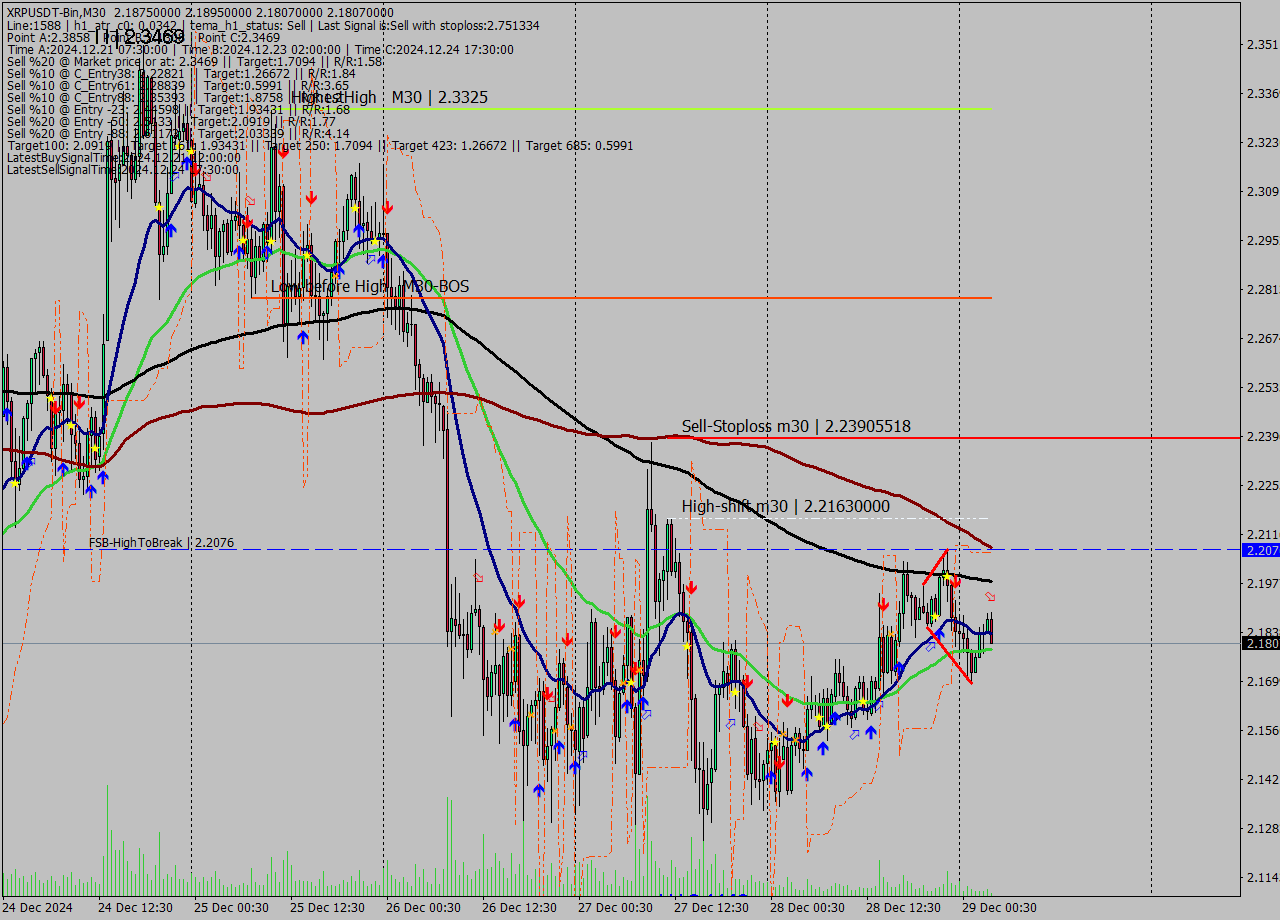Click '29 Dec 00:30' on the time axis
Image resolution: width=1280 pixels, height=920 pixels.
tap(1000, 908)
